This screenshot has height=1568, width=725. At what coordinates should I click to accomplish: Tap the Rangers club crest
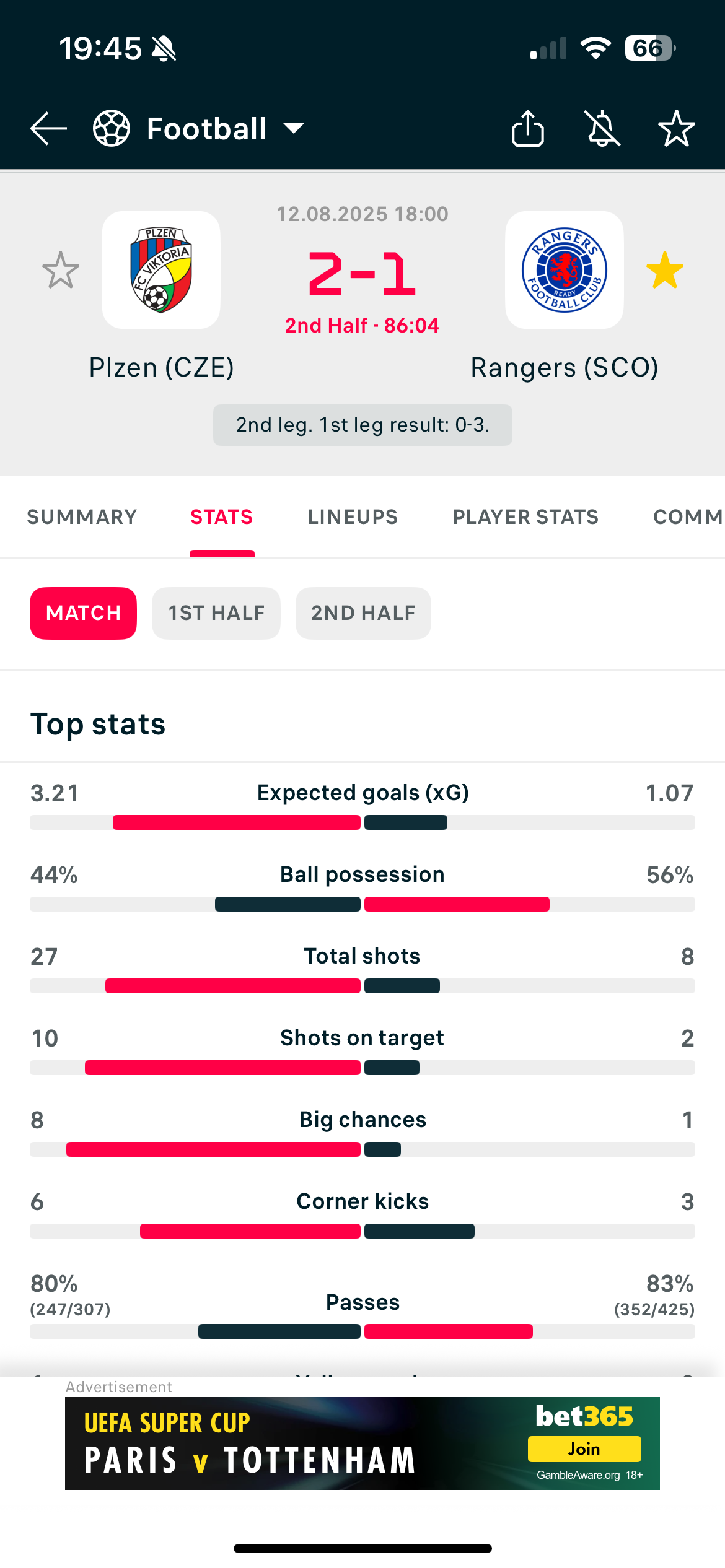pos(565,270)
